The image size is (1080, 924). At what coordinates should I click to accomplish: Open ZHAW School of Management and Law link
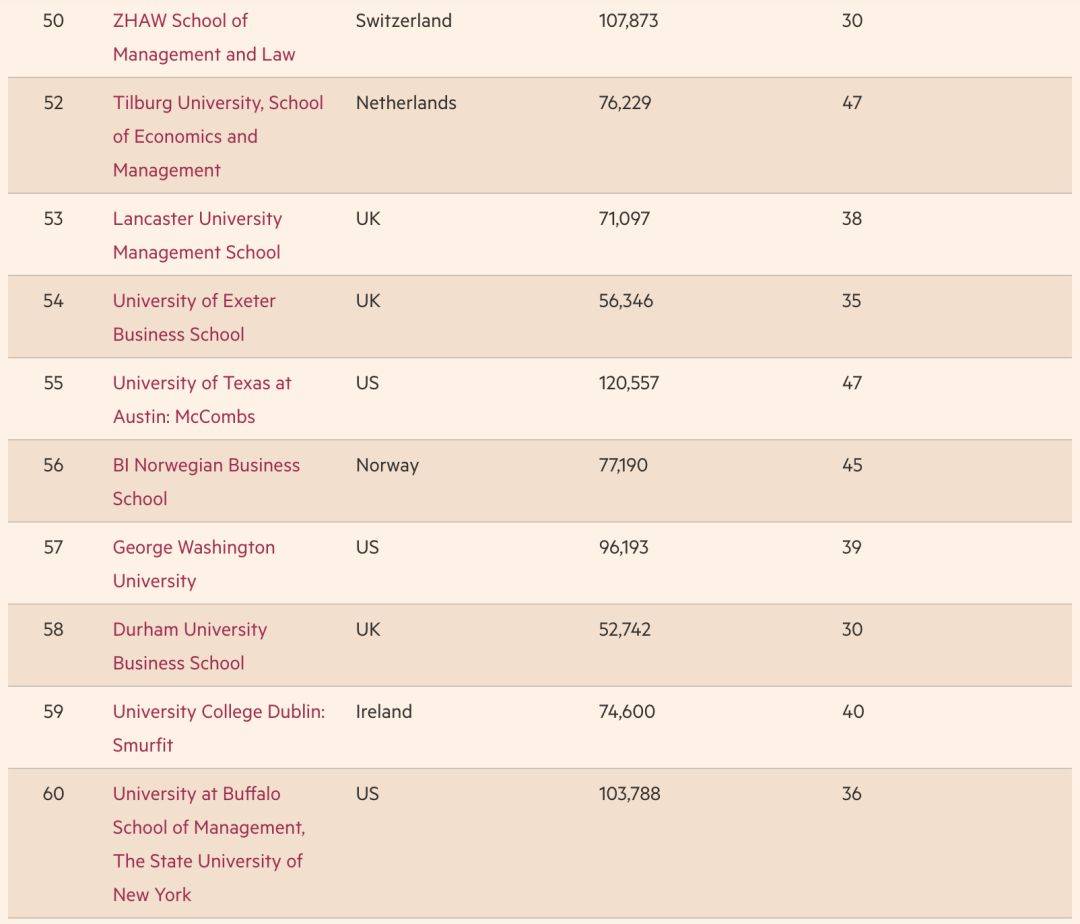coord(204,37)
